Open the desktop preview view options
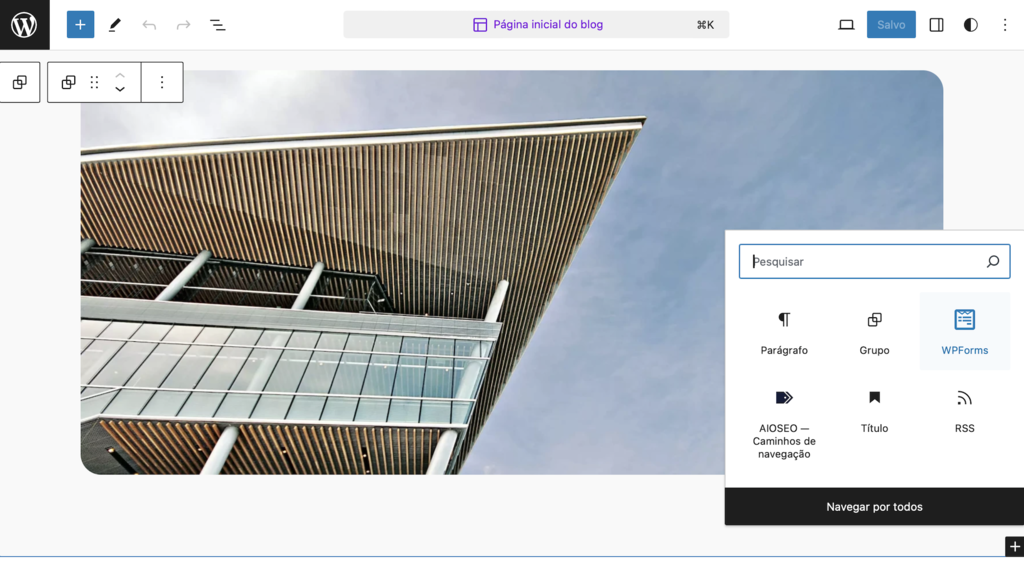The height and width of the screenshot is (569, 1024). point(846,25)
